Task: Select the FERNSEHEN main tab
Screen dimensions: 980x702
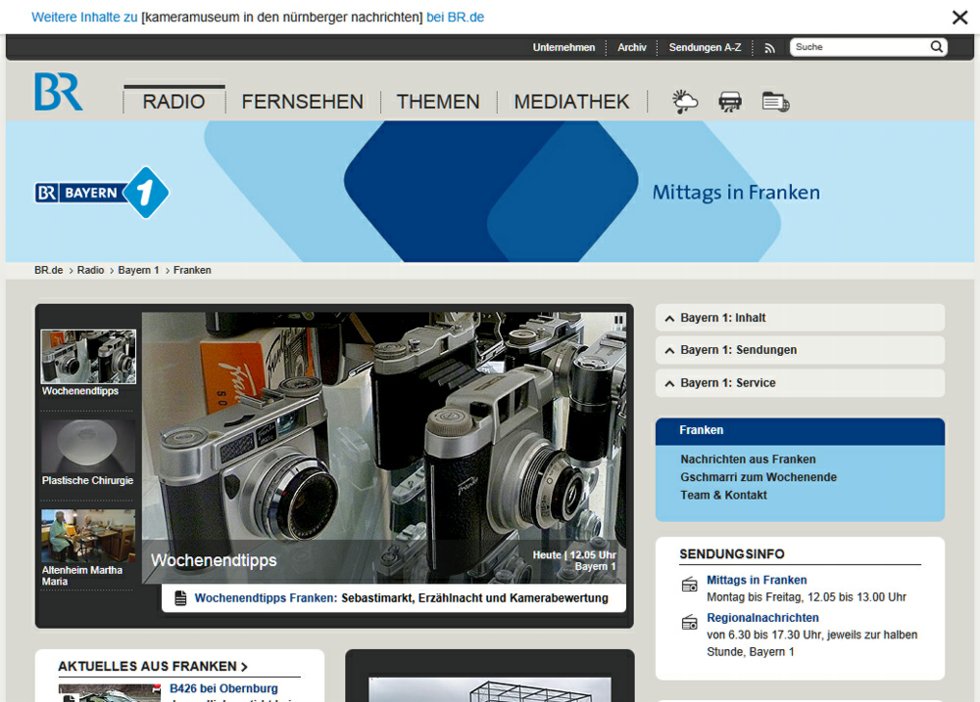Action: tap(302, 101)
